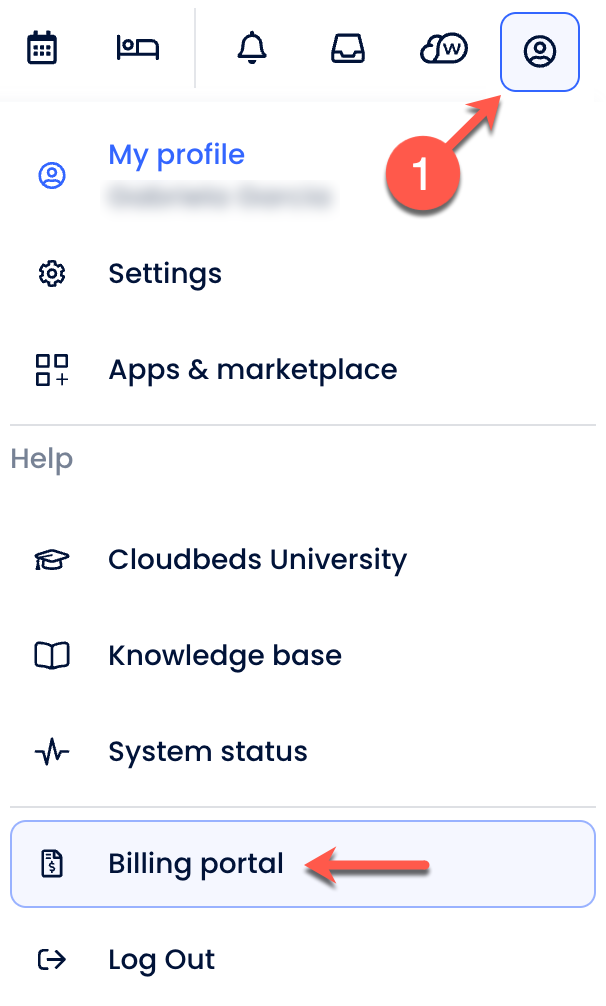The width and height of the screenshot is (606, 1006).
Task: Click the gear icon beside Settings
Action: [51, 274]
